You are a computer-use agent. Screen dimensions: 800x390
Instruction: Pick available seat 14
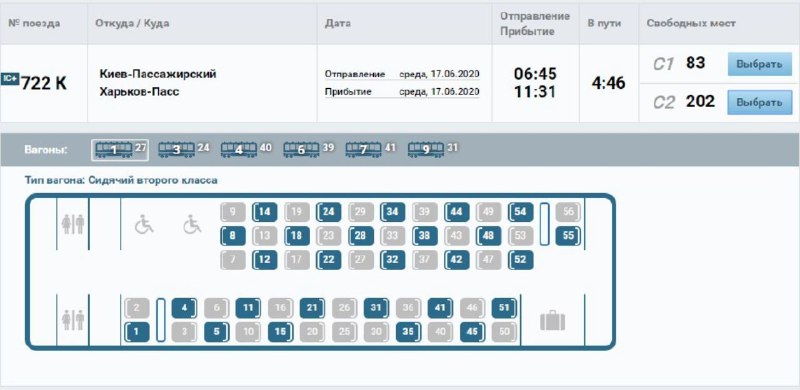coord(265,212)
